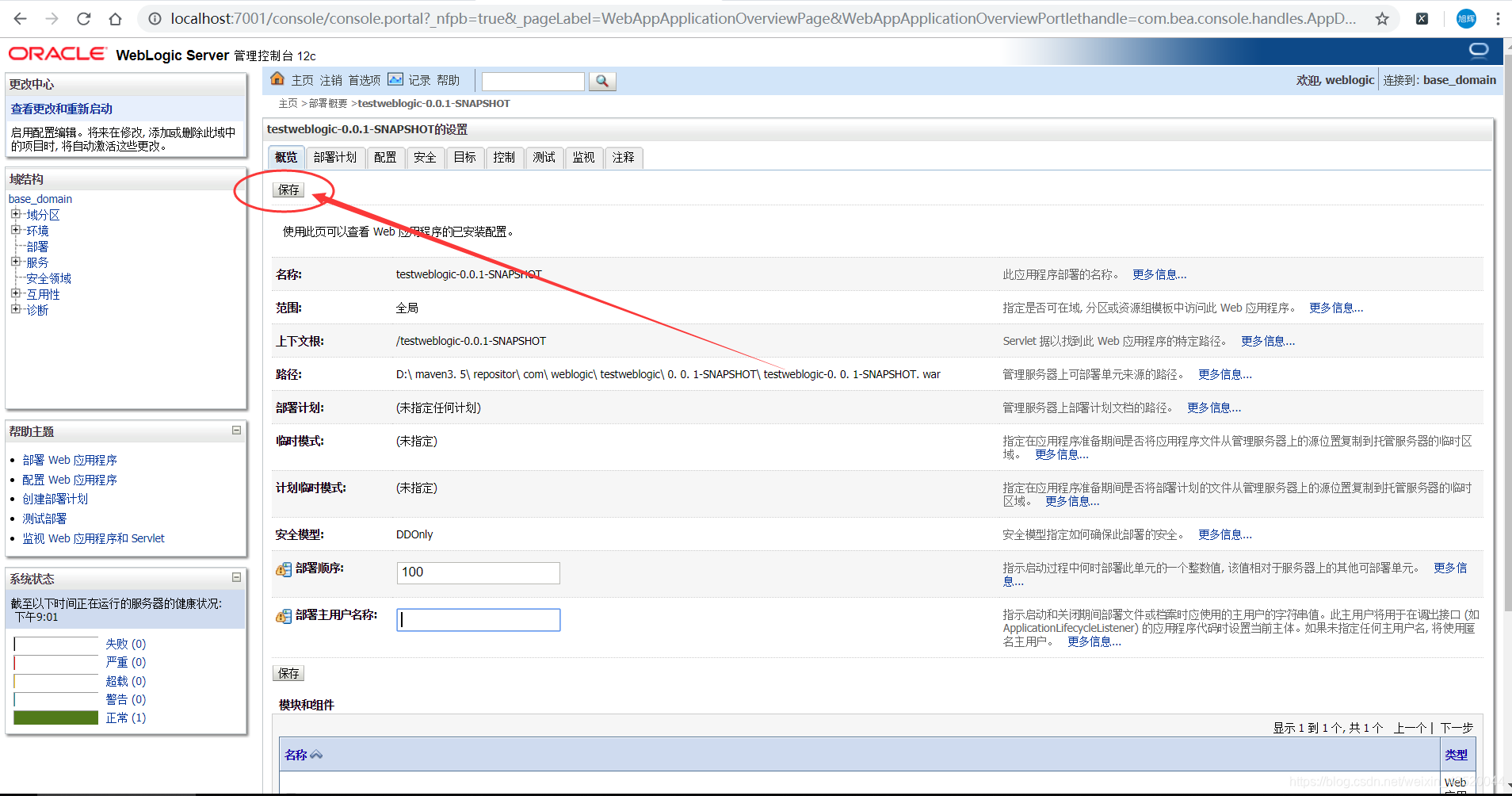Expand the 服务 tree node
Viewport: 1512px width, 796px height.
click(15, 262)
